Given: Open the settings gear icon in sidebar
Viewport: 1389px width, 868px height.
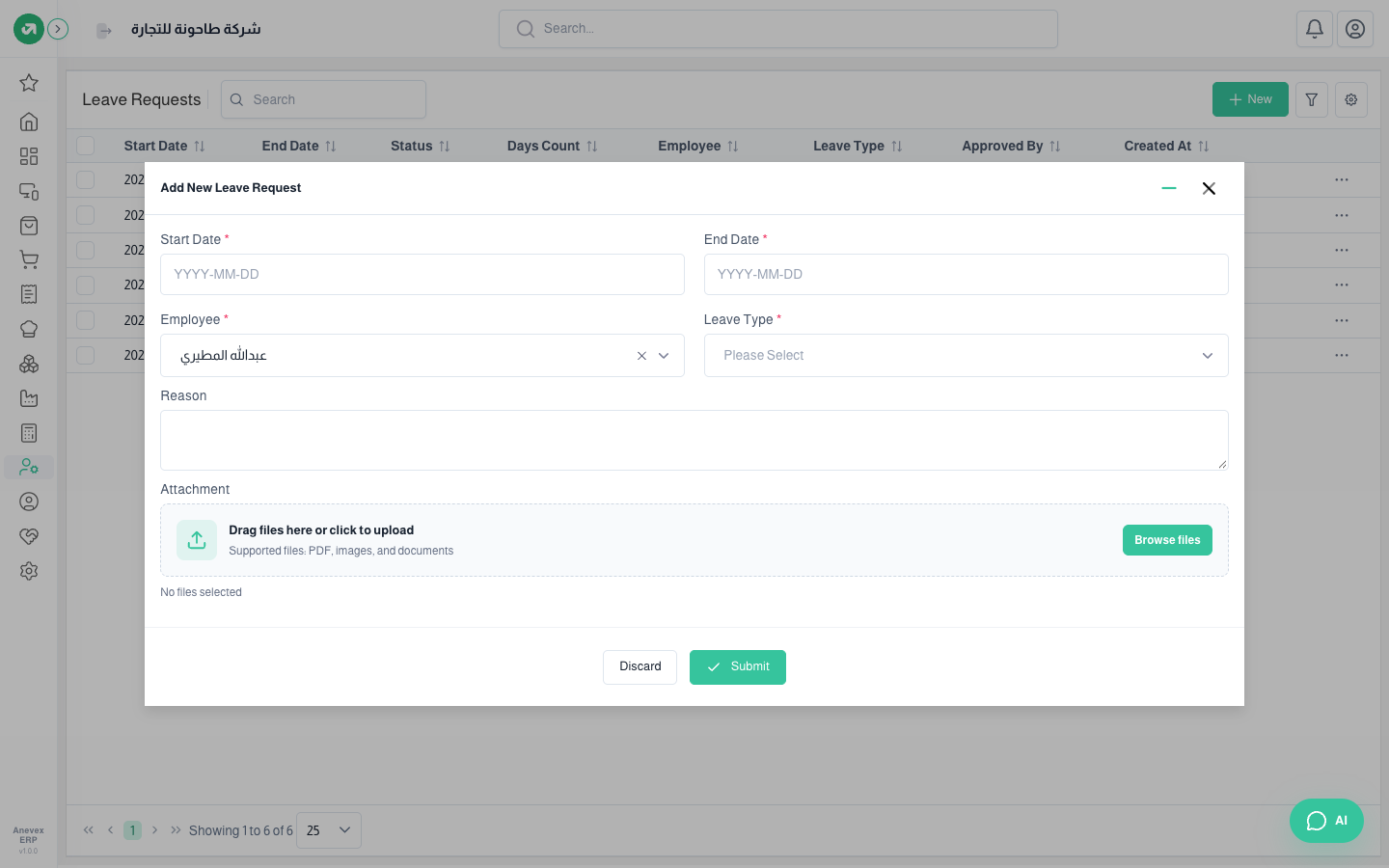Looking at the screenshot, I should tap(29, 571).
